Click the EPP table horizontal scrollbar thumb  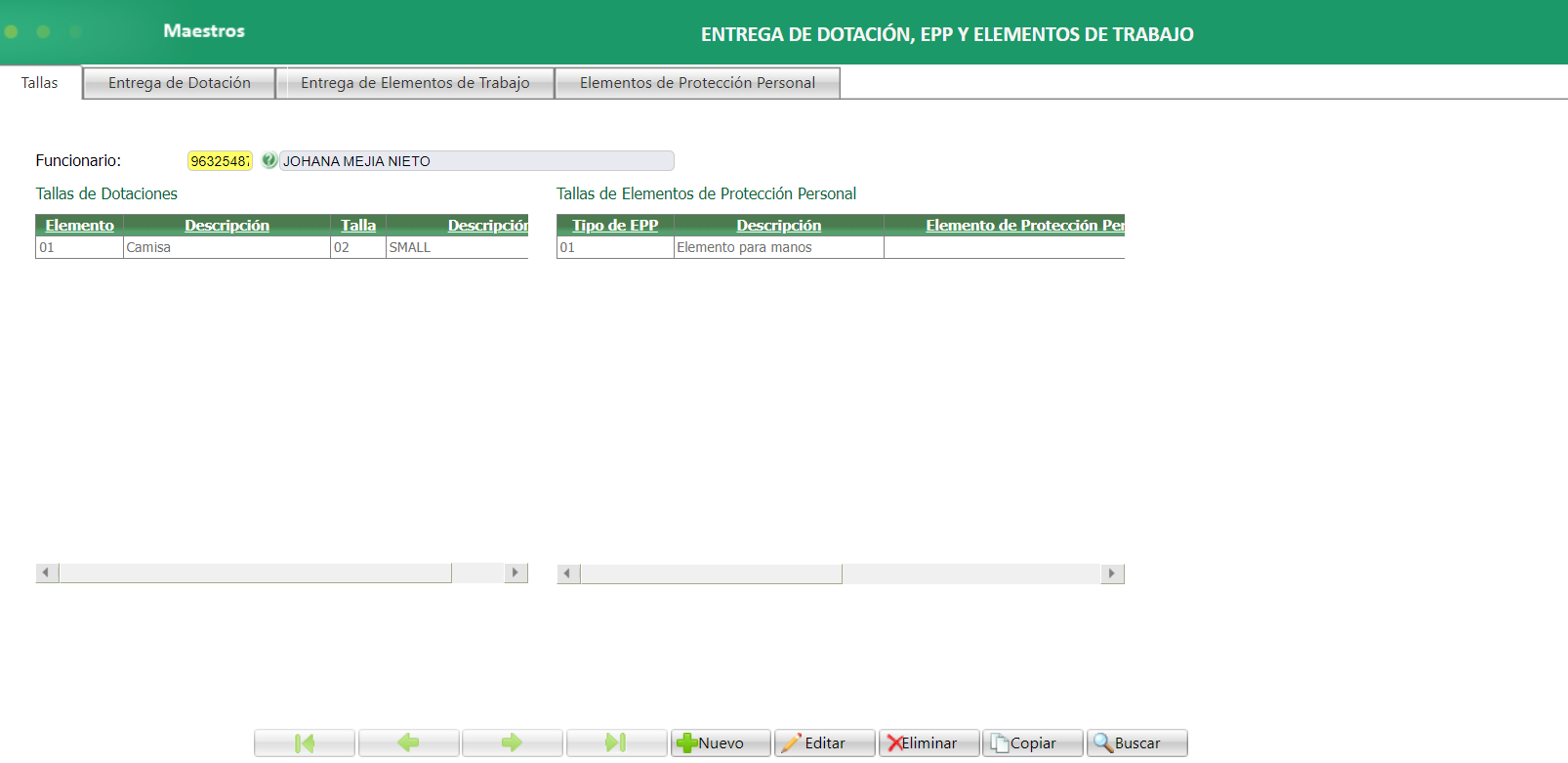click(712, 573)
